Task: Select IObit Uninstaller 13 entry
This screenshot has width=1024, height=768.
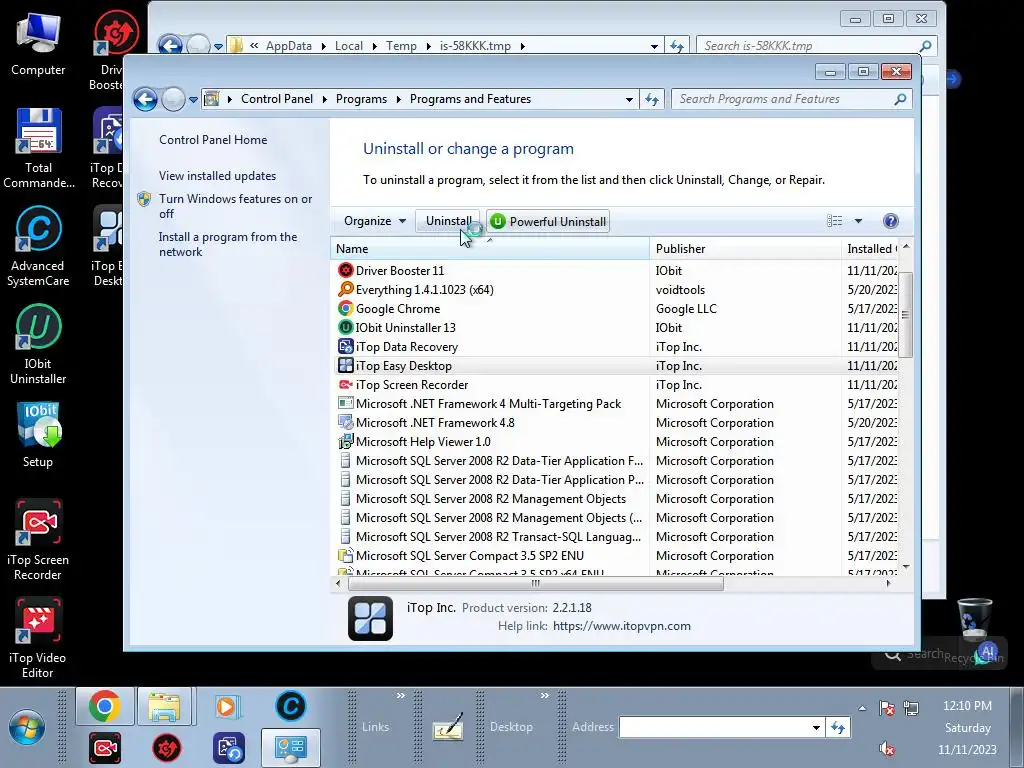Action: point(396,327)
